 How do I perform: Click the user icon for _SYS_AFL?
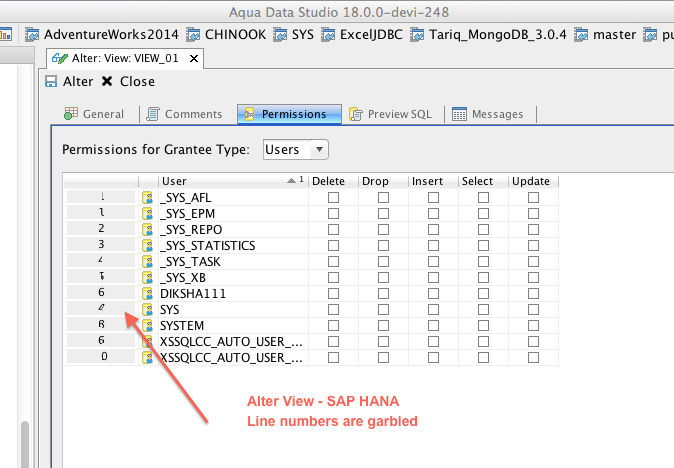click(147, 198)
